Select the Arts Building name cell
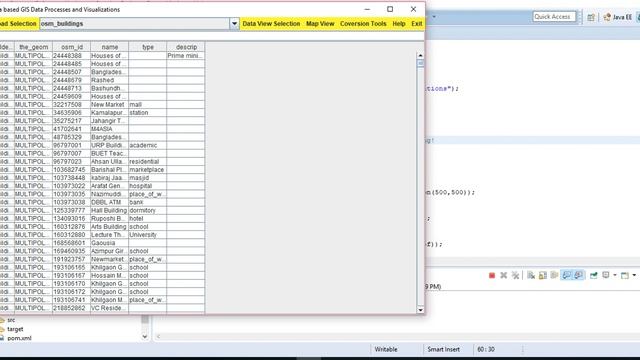This screenshot has width=640, height=360. coord(109,227)
